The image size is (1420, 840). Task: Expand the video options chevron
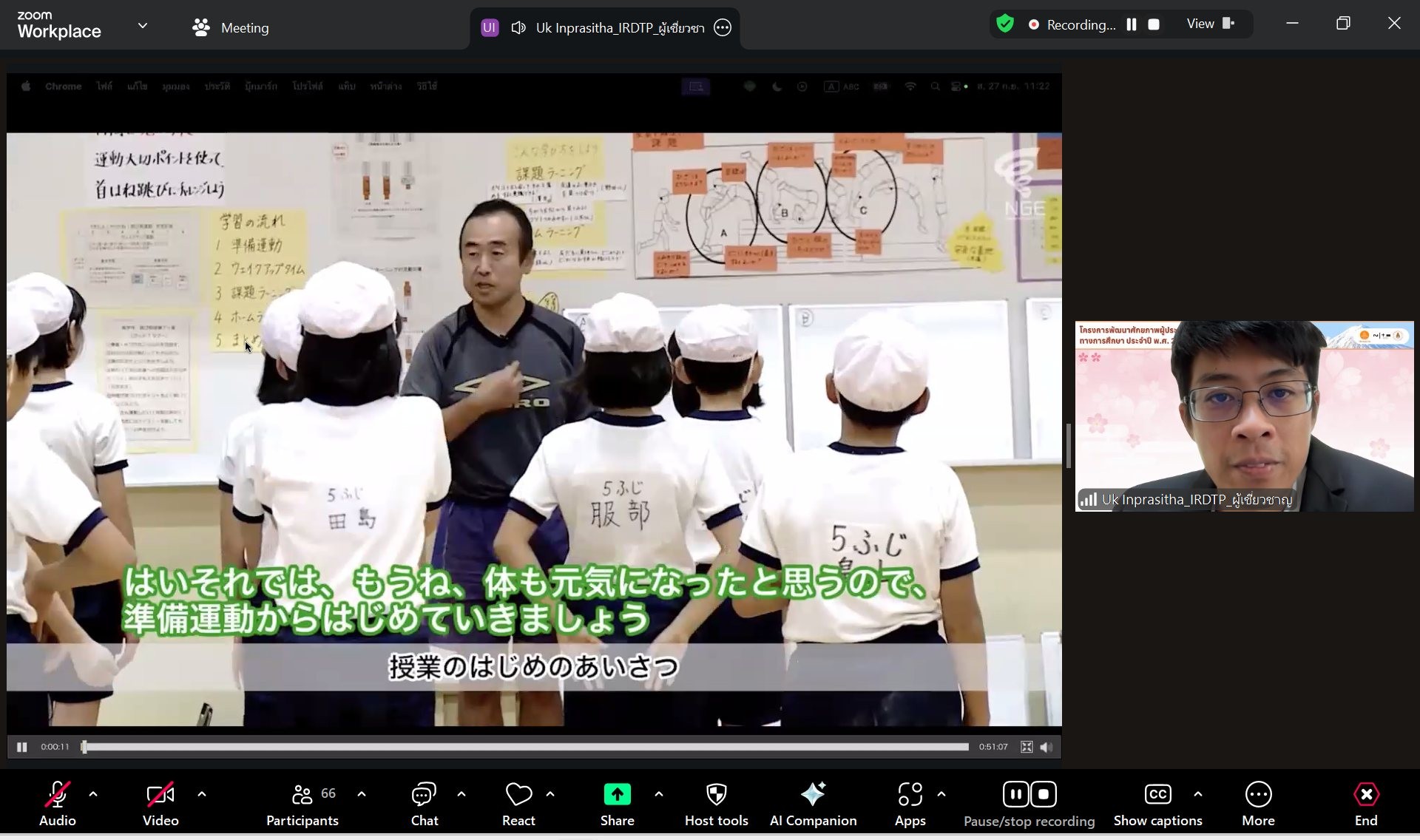pos(202,794)
